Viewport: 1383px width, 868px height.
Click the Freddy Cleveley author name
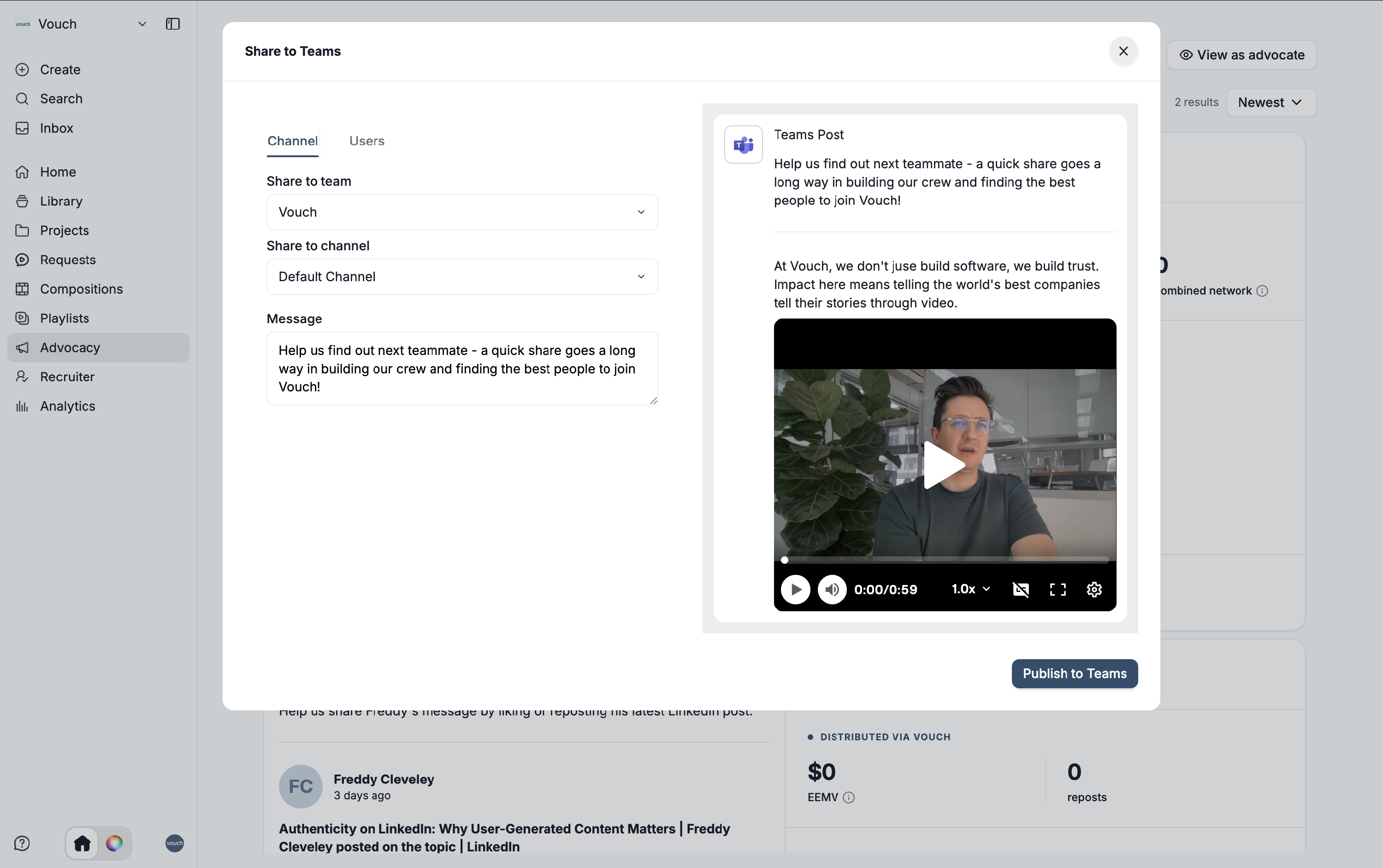(x=384, y=779)
